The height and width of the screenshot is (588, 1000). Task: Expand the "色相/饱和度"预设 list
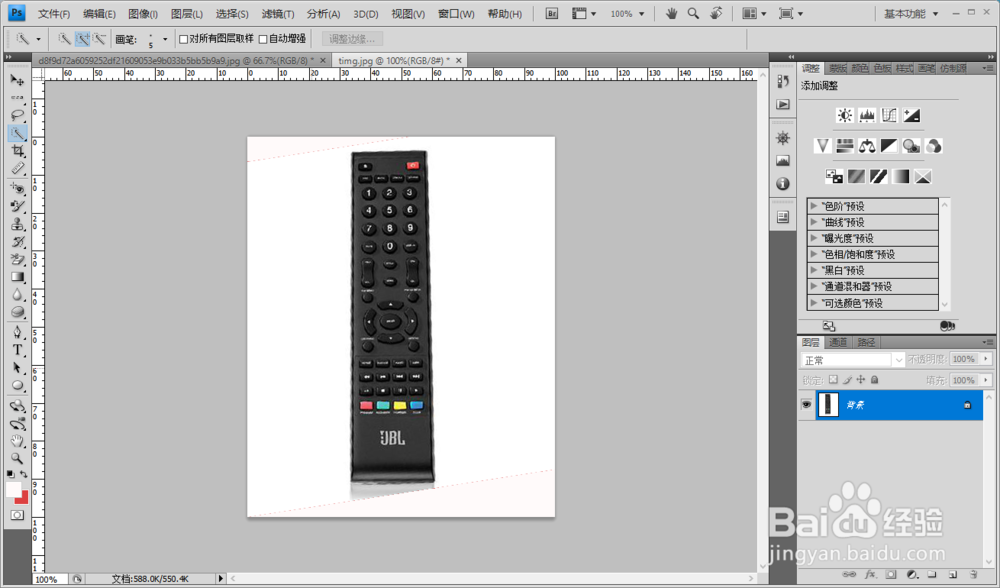pyautogui.click(x=814, y=254)
